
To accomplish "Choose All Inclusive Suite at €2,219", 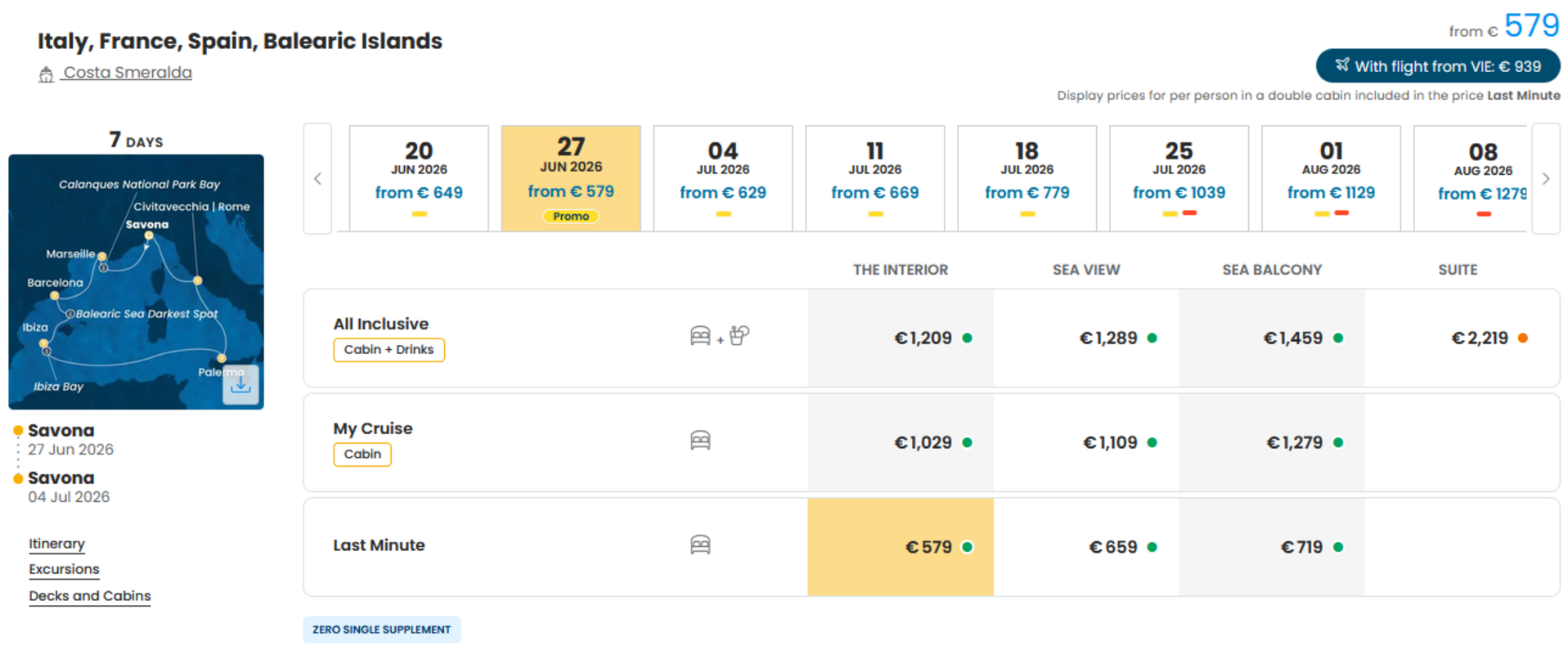I will (x=1462, y=338).
